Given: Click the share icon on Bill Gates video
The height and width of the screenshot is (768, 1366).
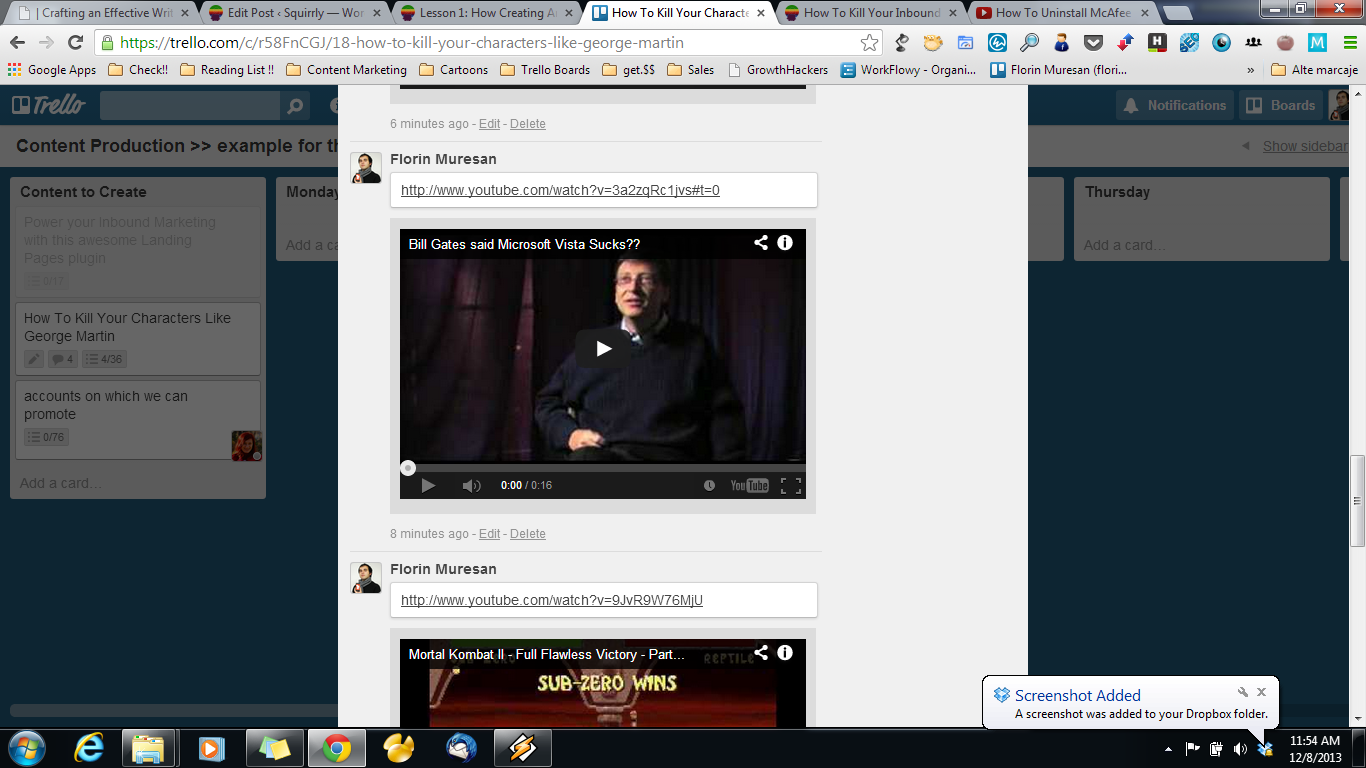Looking at the screenshot, I should pos(761,243).
